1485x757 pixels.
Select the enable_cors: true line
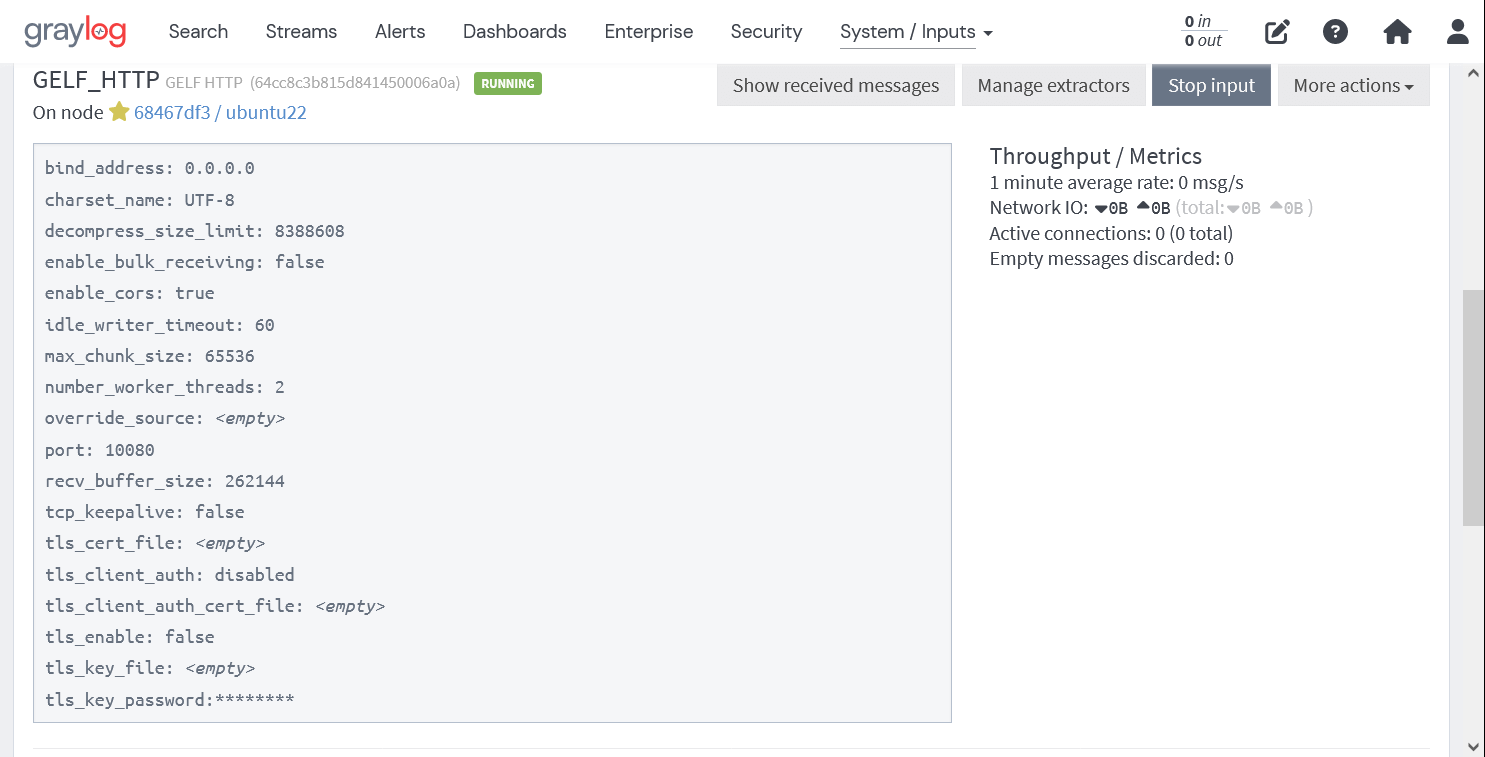130,293
